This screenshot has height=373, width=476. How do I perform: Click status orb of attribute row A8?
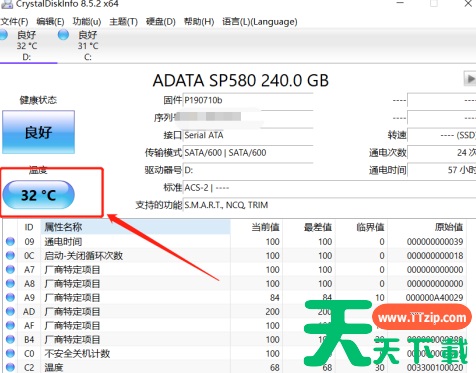10,283
